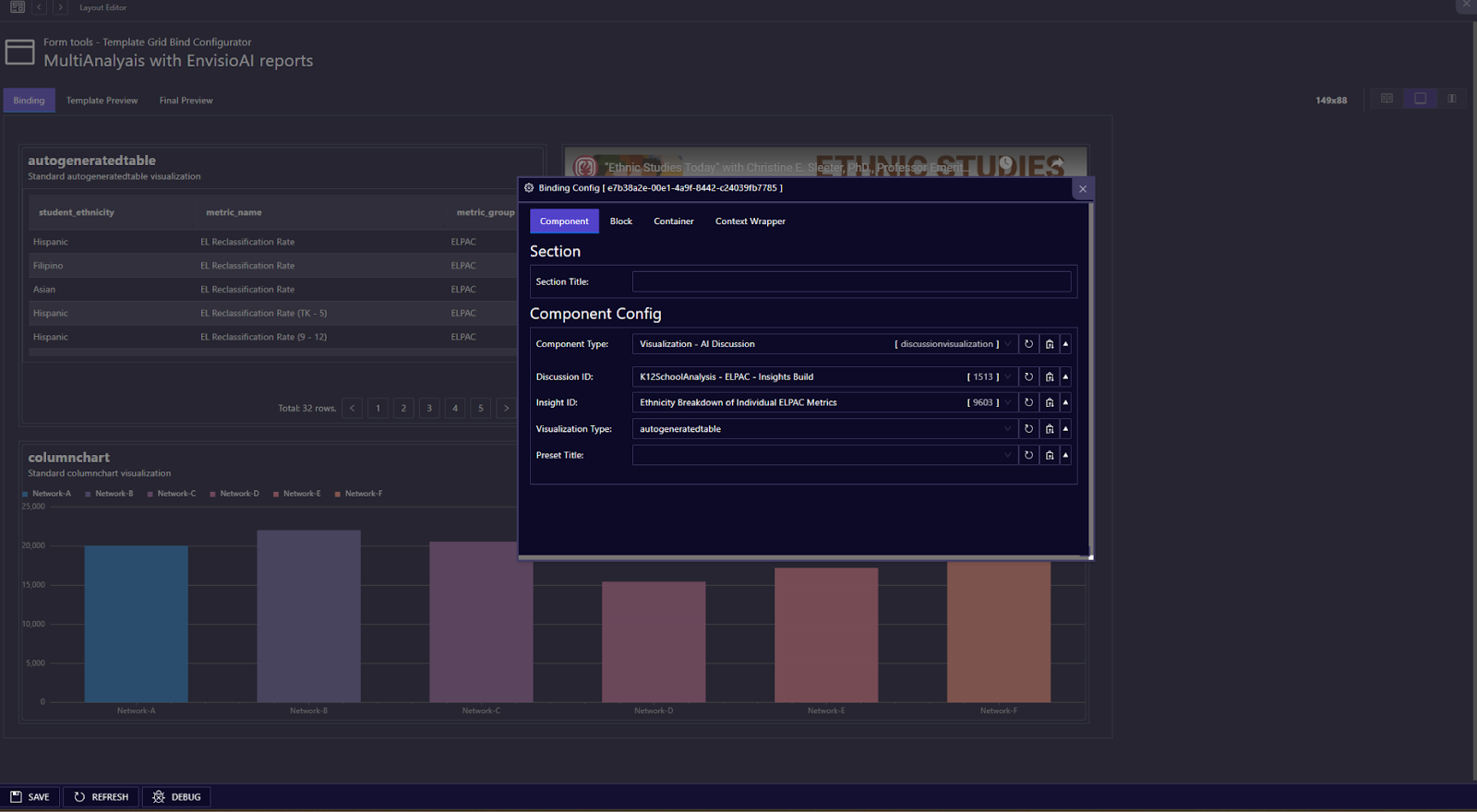Click the DEBUG button
This screenshot has height=812, width=1477.
[176, 796]
